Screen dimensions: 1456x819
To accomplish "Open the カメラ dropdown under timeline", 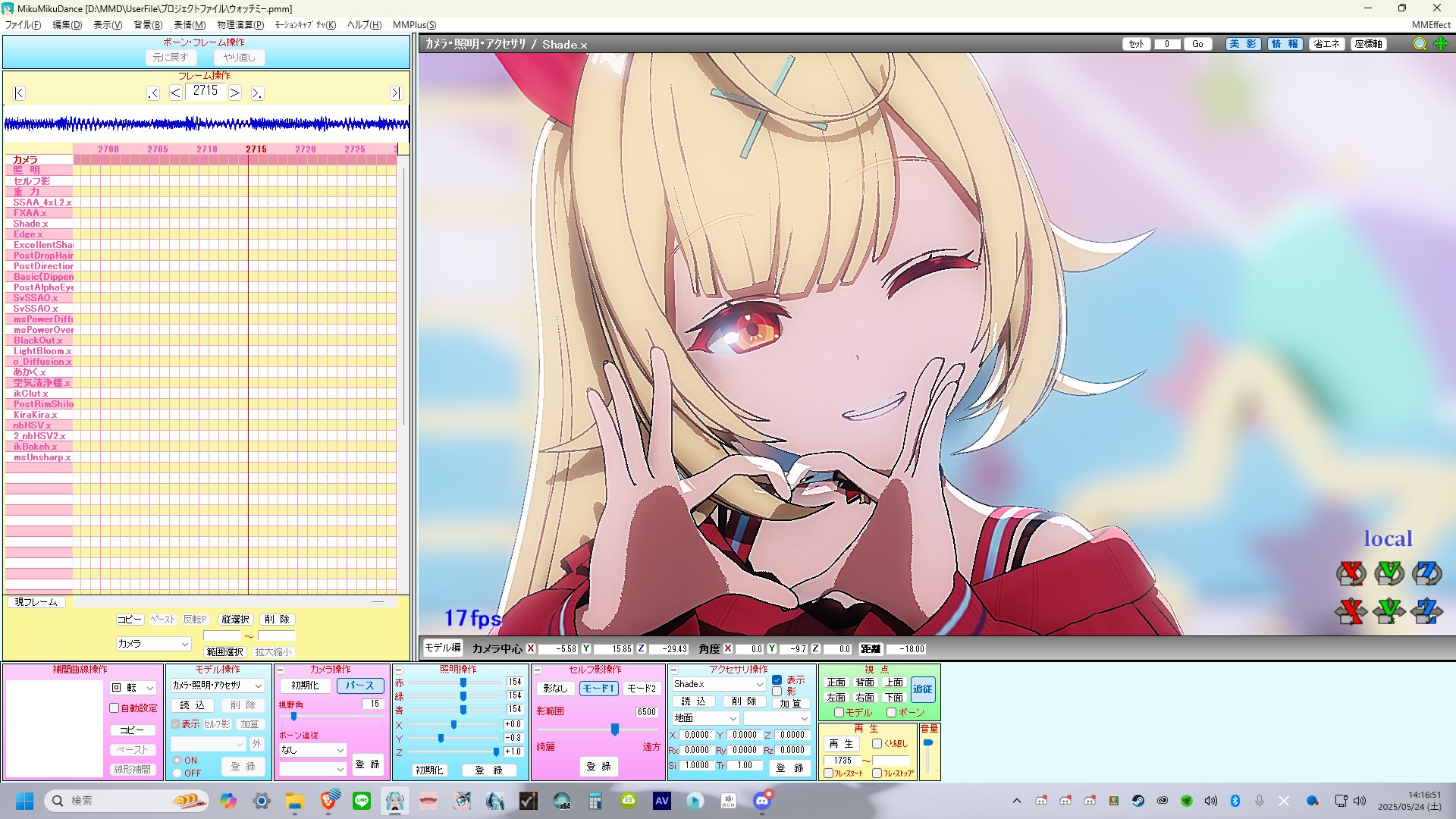I will [x=153, y=644].
